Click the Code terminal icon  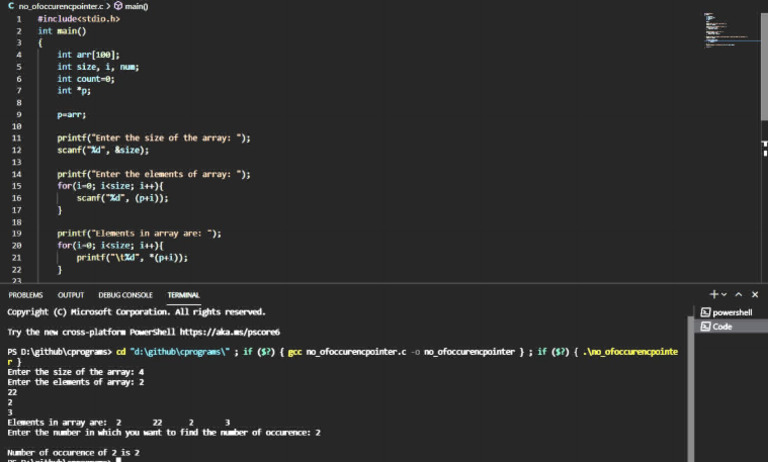705,326
